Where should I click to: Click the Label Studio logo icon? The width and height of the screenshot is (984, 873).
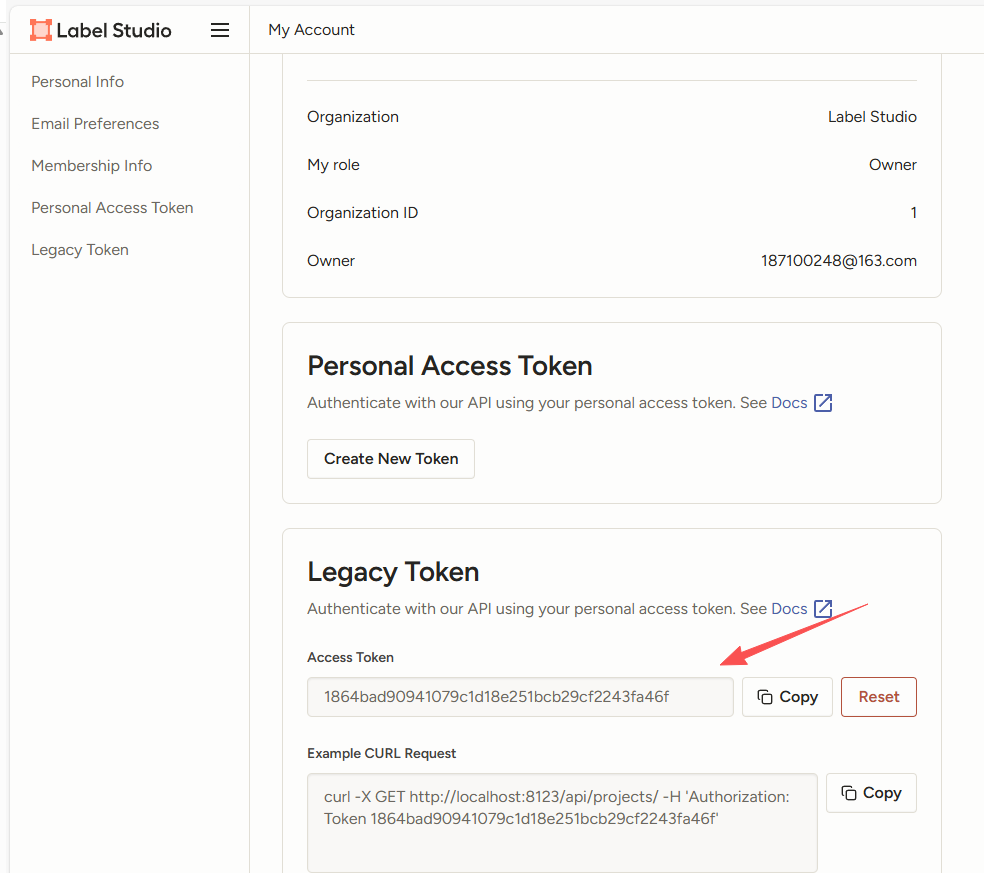(x=41, y=30)
